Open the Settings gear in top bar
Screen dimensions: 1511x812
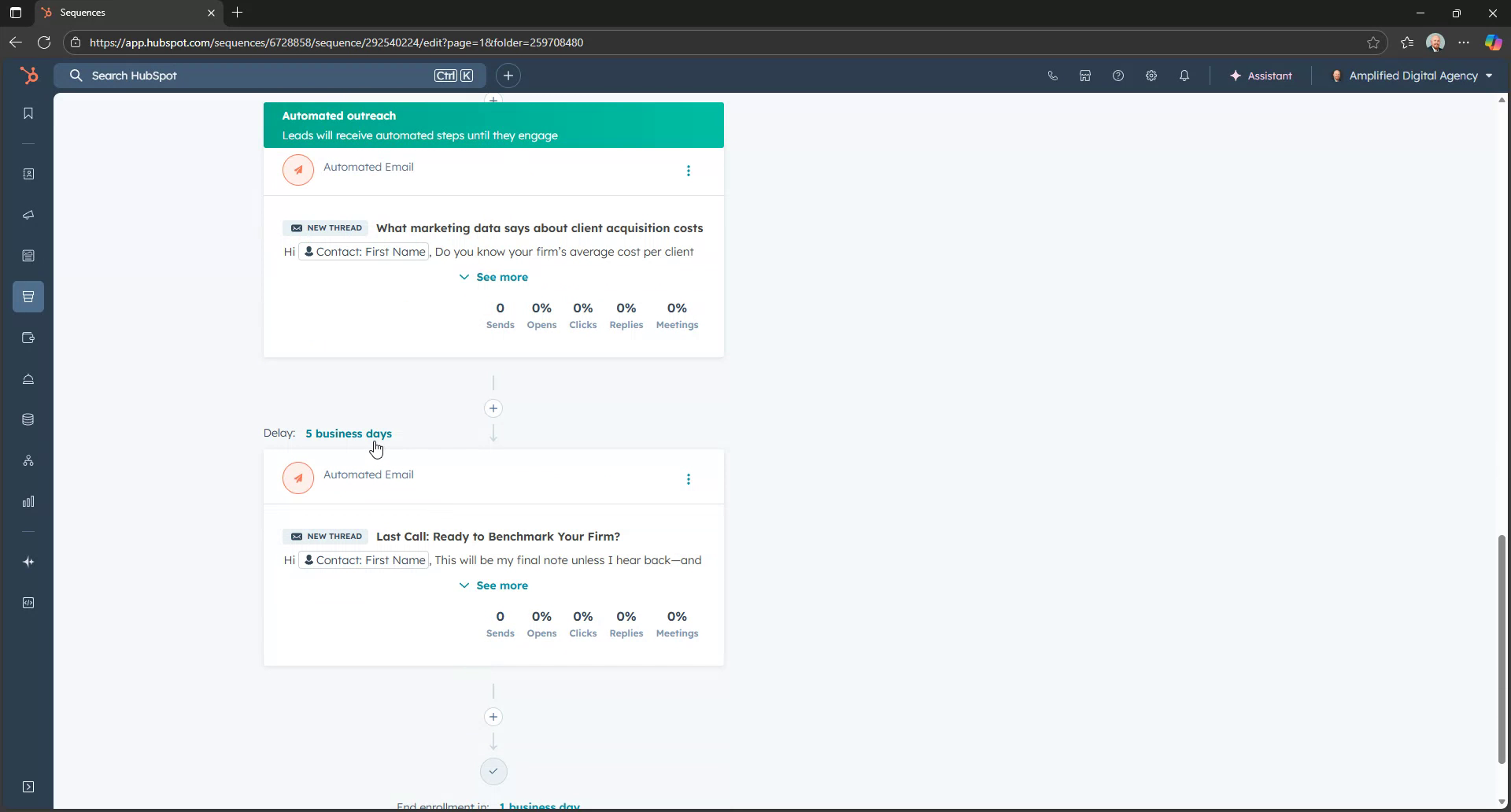1151,76
